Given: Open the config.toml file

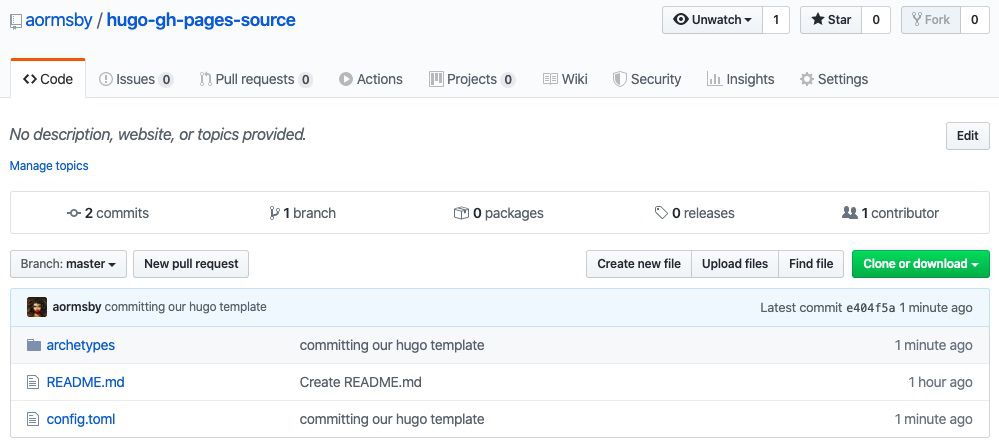Looking at the screenshot, I should tap(81, 419).
